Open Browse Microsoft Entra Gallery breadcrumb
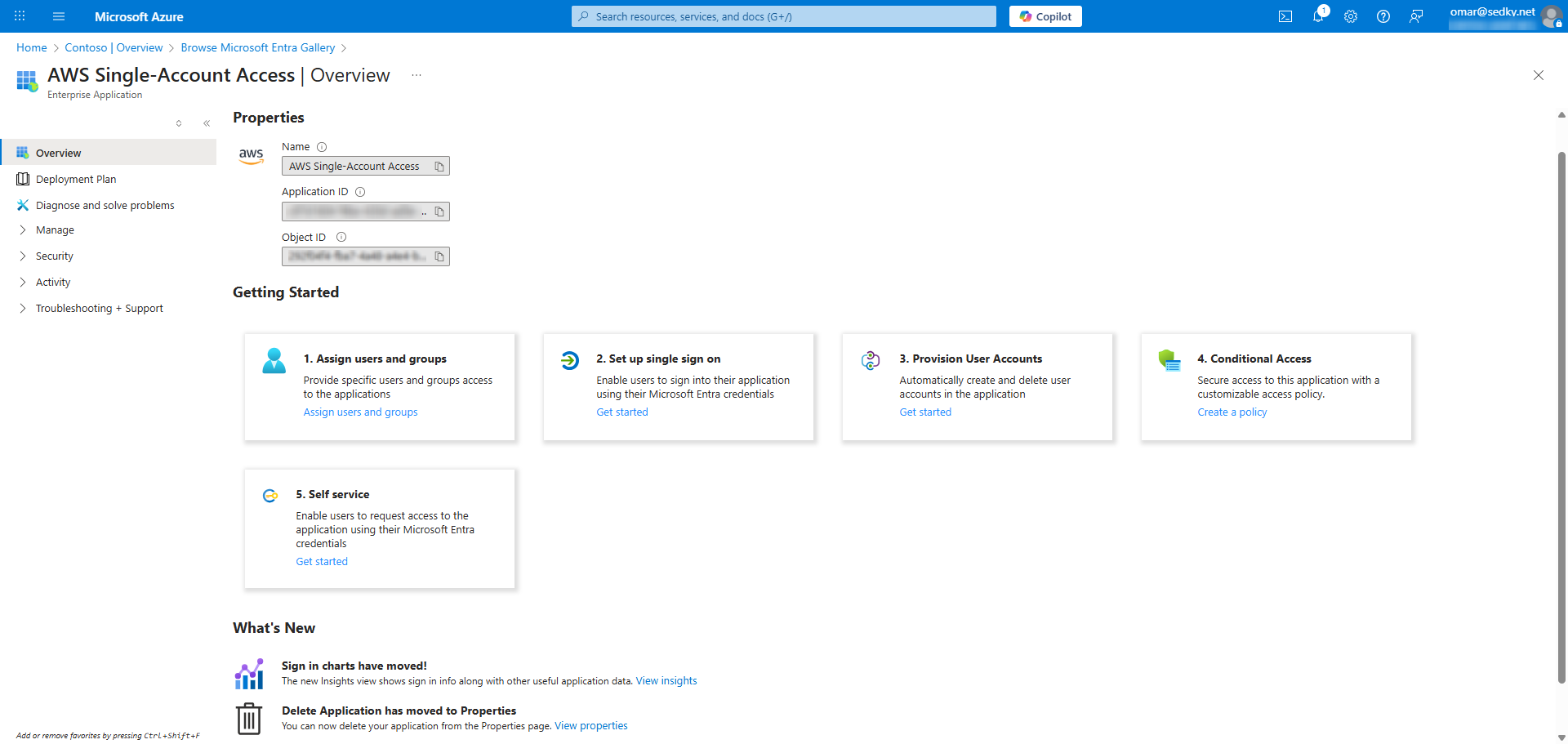Image resolution: width=1568 pixels, height=744 pixels. pos(258,47)
